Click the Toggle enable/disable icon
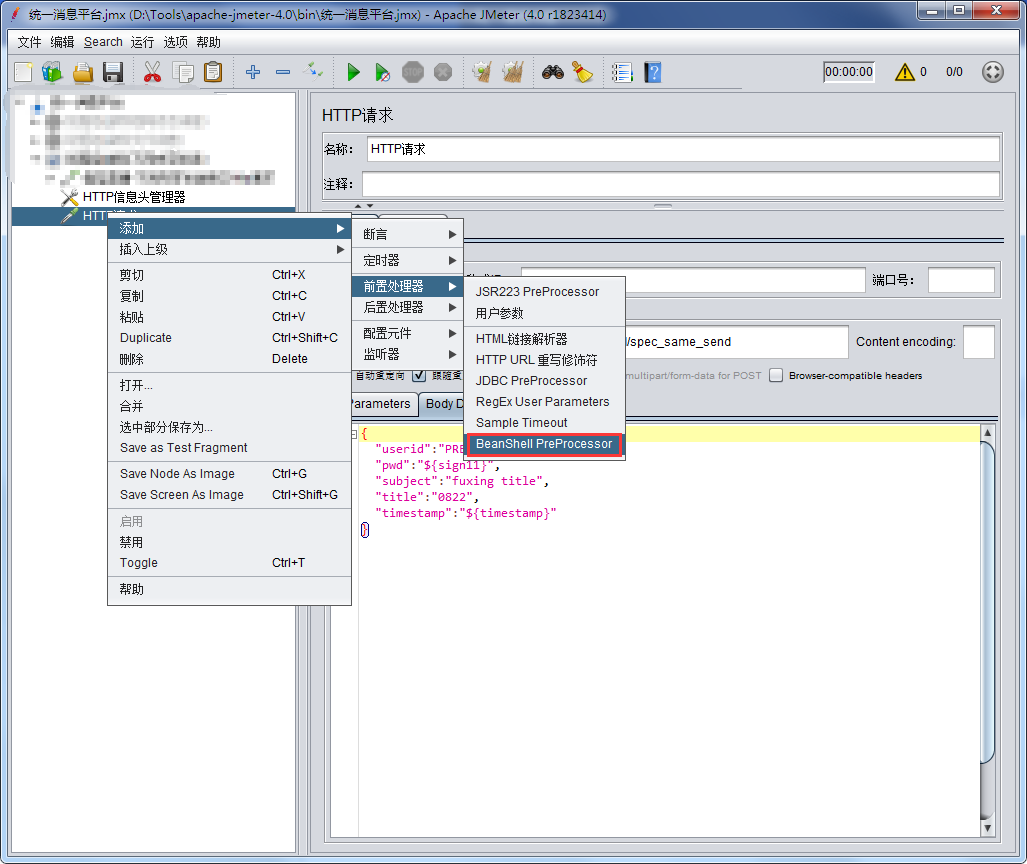 point(313,70)
